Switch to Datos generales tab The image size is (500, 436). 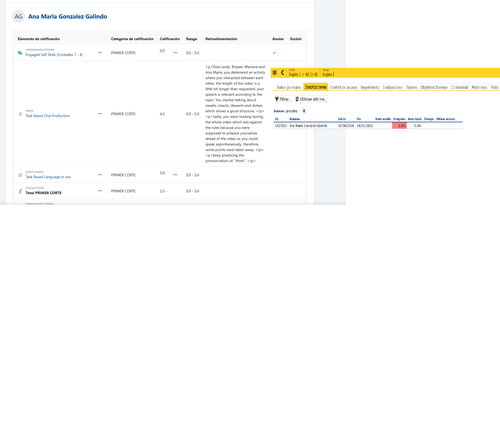point(289,87)
